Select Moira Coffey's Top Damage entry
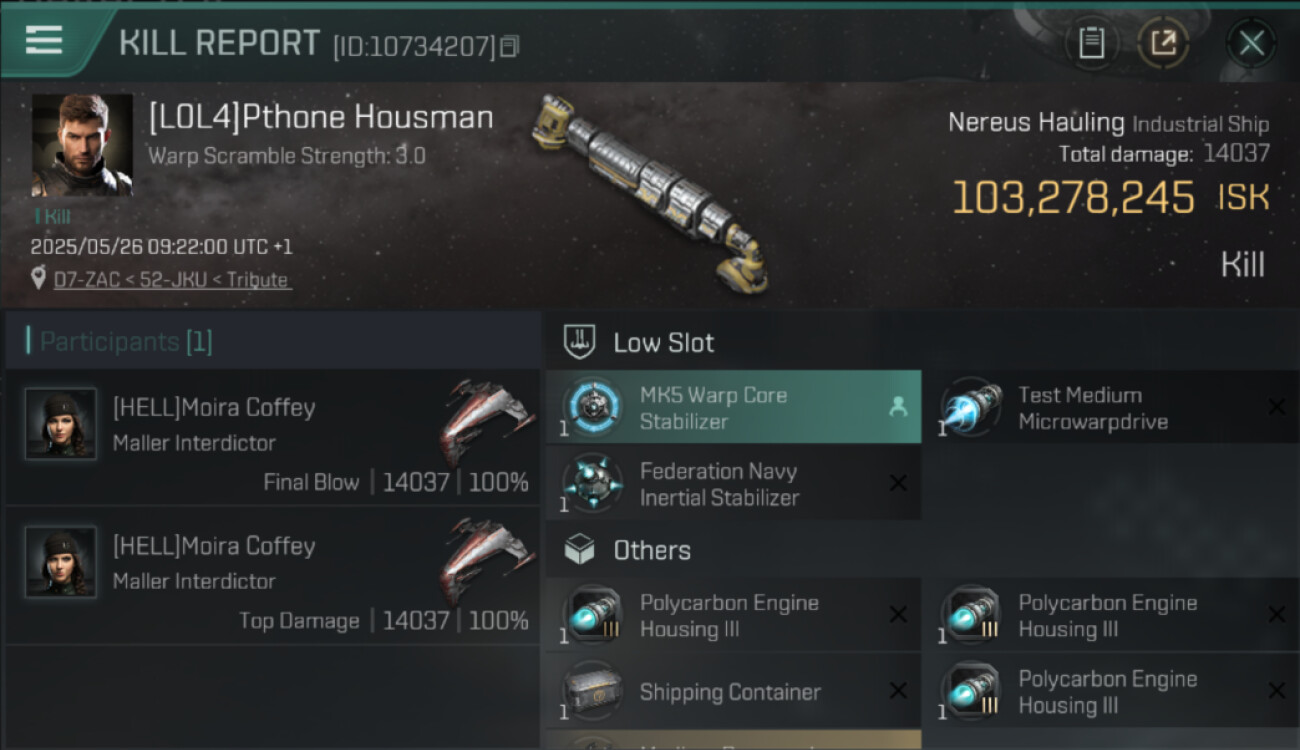 272,576
